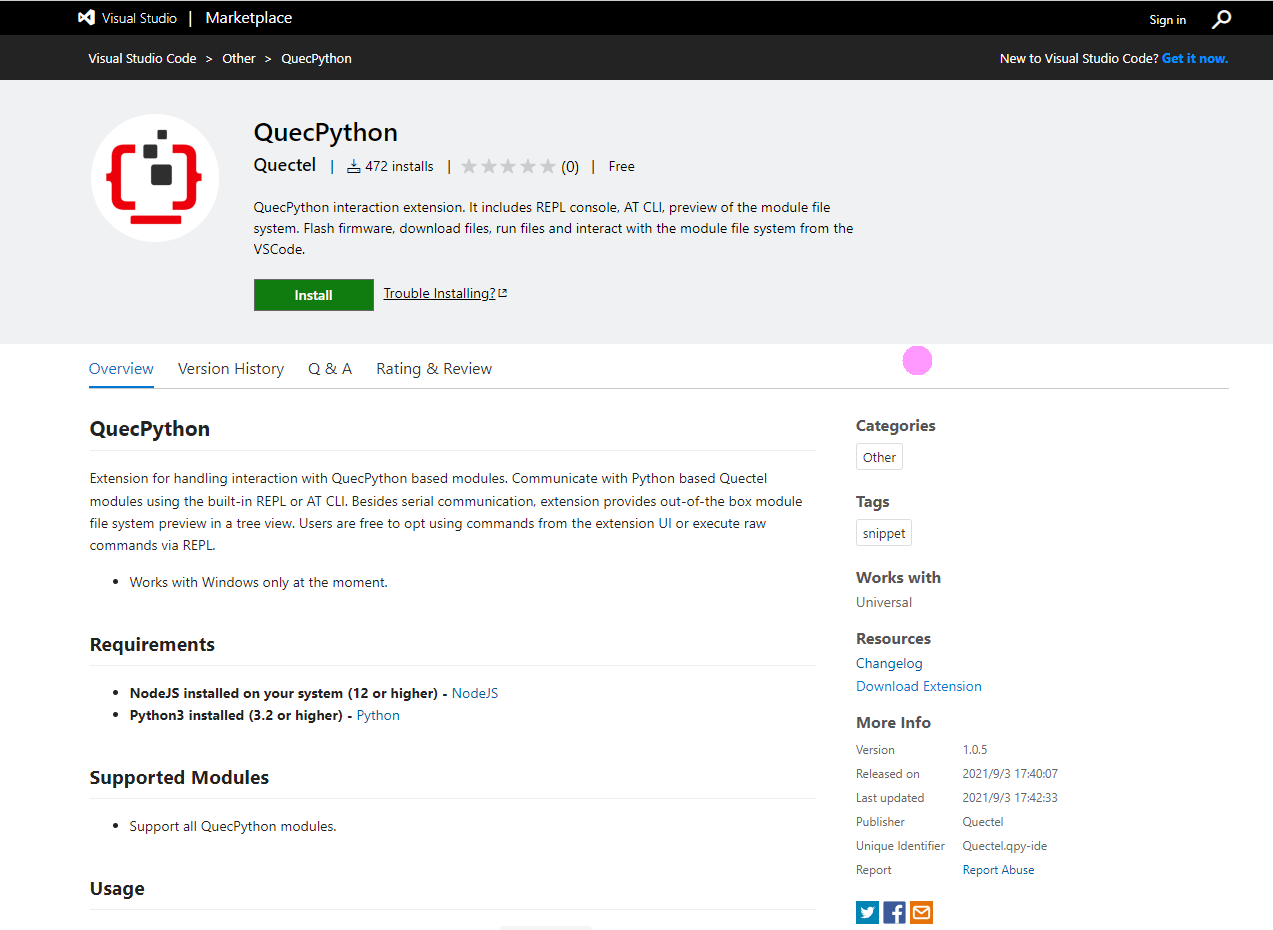Click 'Works with Windows only' bullet
Screen dimensions: 1273x930
(x=258, y=582)
